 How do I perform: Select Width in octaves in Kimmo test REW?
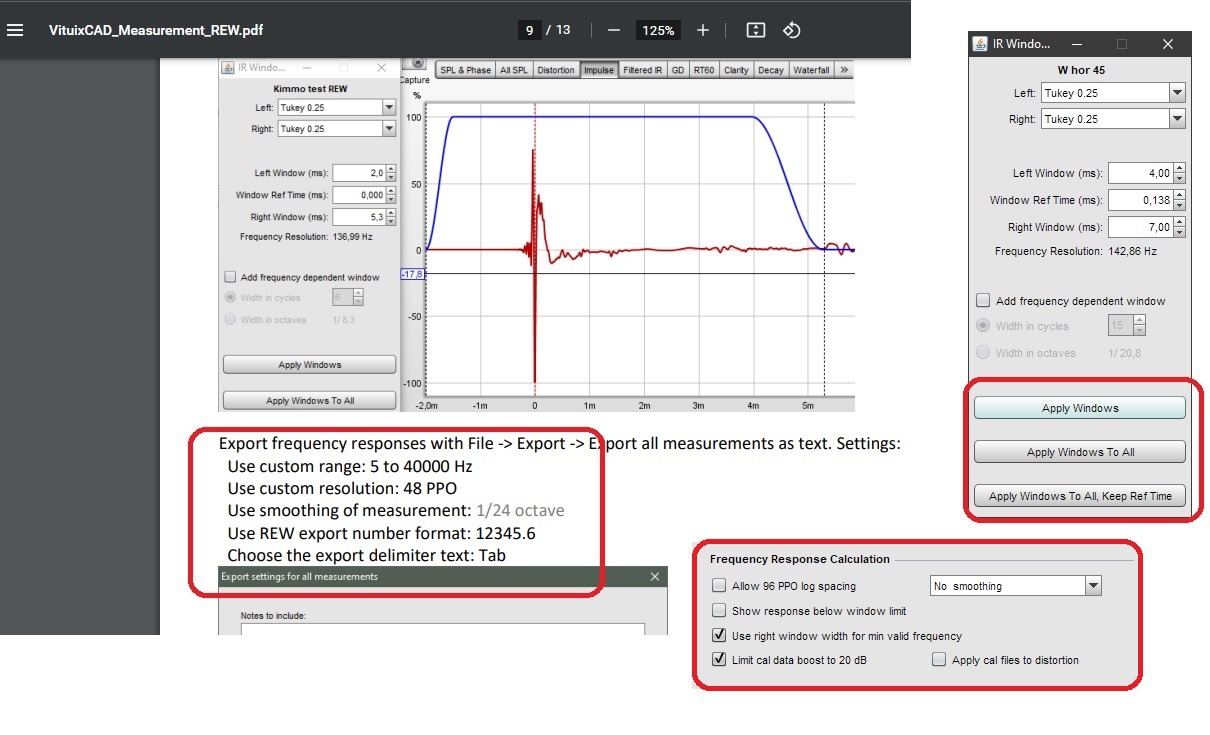(231, 319)
